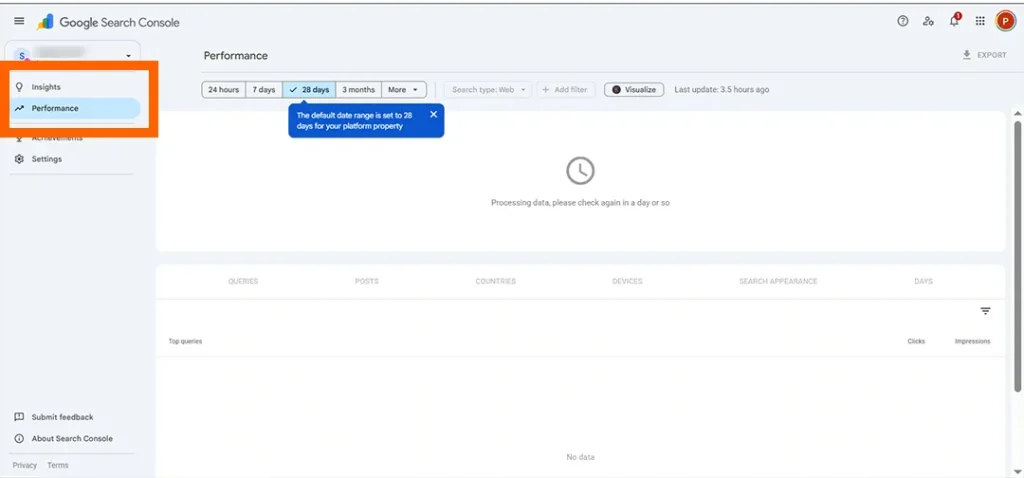Open the Terms link

click(x=57, y=466)
